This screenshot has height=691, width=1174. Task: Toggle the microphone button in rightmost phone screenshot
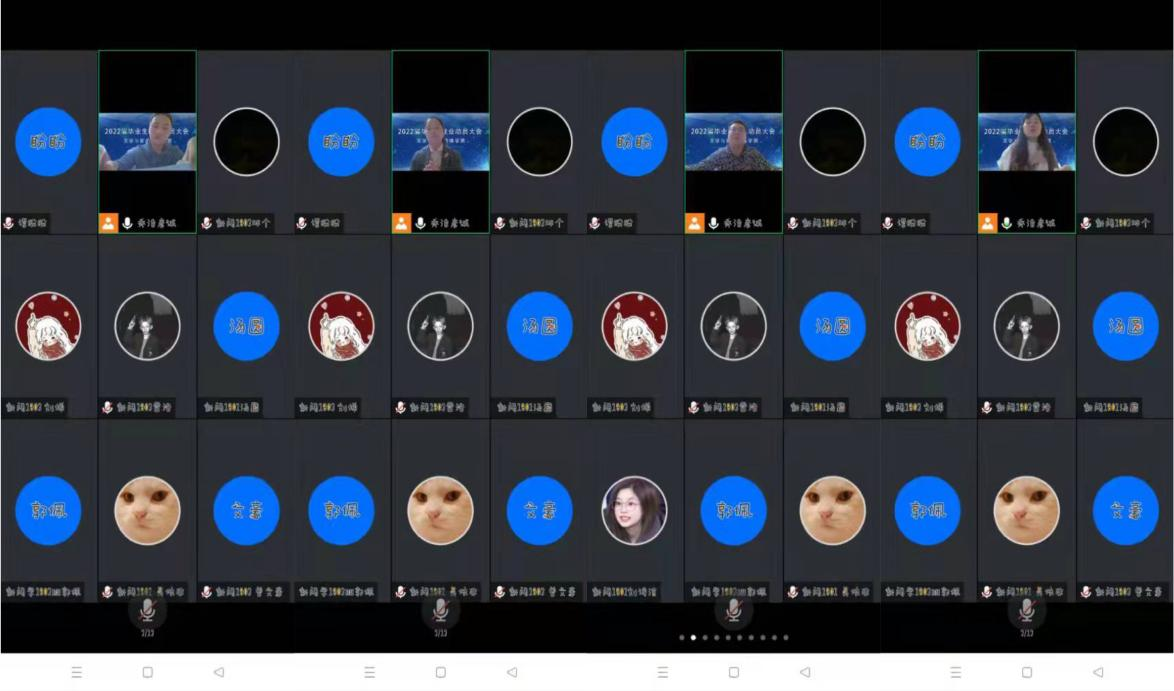(1026, 610)
